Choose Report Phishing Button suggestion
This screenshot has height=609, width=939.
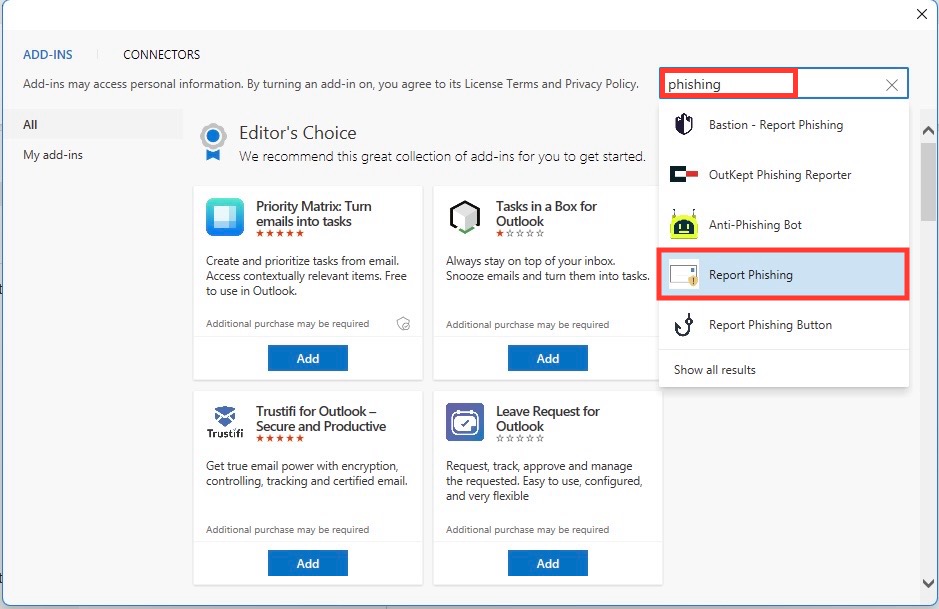[783, 325]
